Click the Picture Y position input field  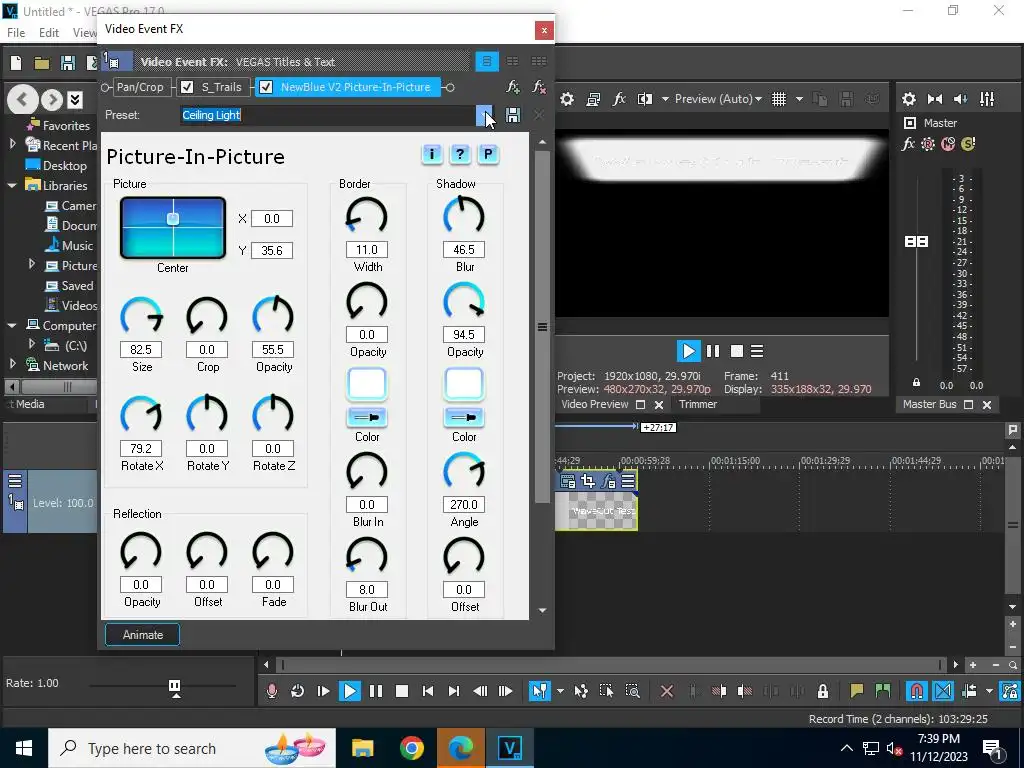(x=272, y=251)
